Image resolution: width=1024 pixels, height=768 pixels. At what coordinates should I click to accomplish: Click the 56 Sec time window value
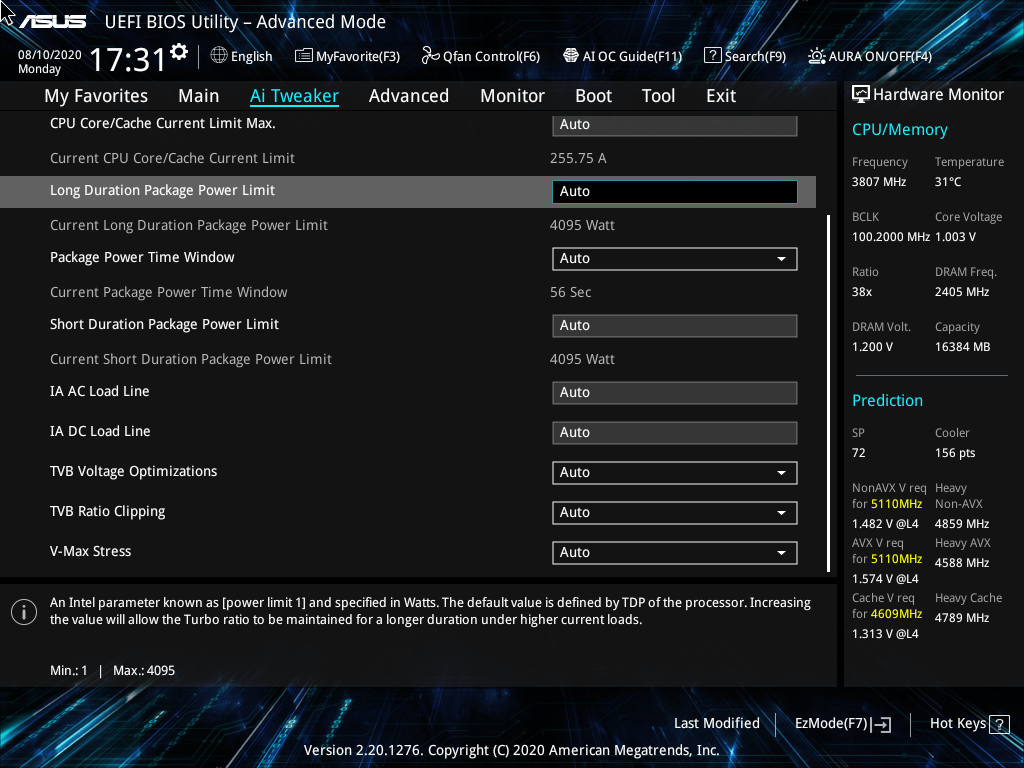pyautogui.click(x=571, y=292)
